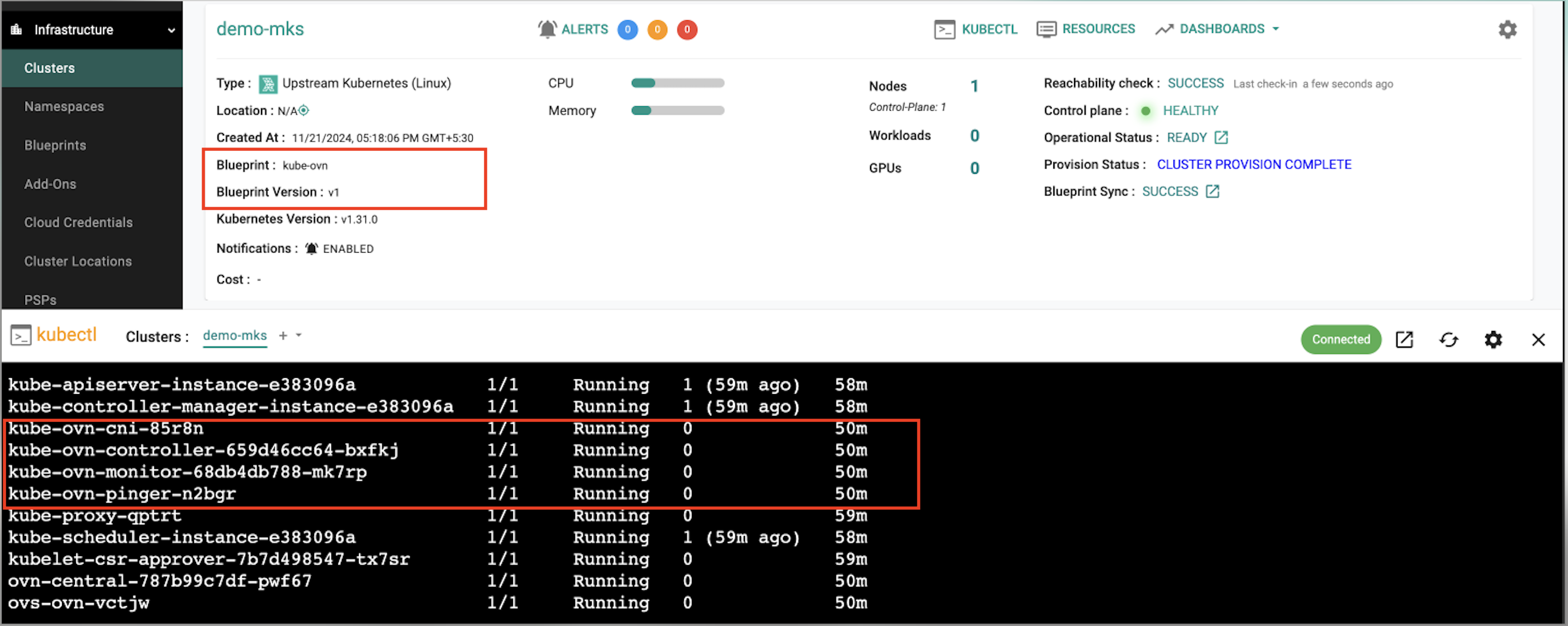Click the kube-ovn-pinger-n2bgr pod row

[437, 494]
